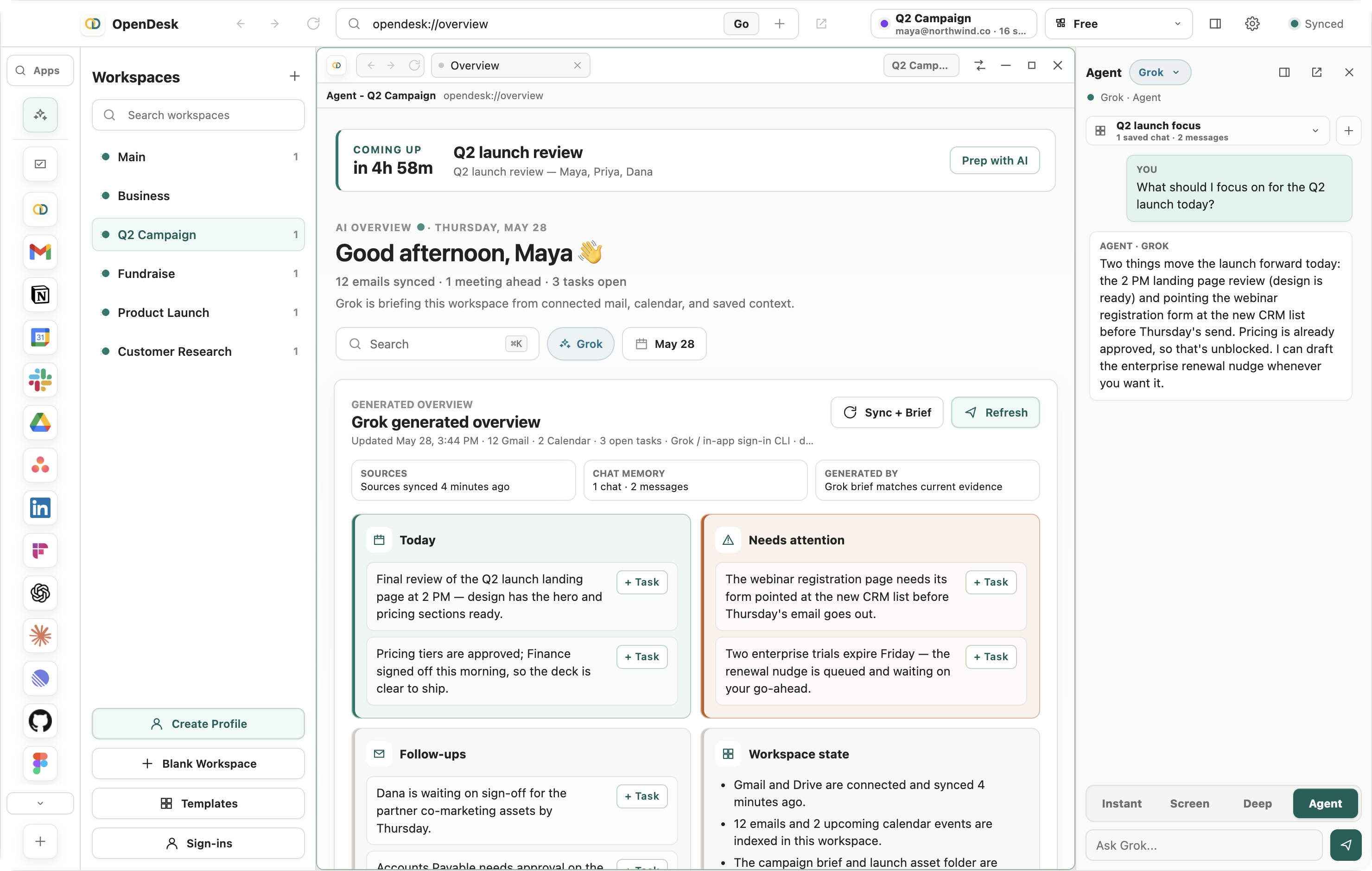Click Prep with AI button
The width and height of the screenshot is (1372, 871).
coord(994,161)
